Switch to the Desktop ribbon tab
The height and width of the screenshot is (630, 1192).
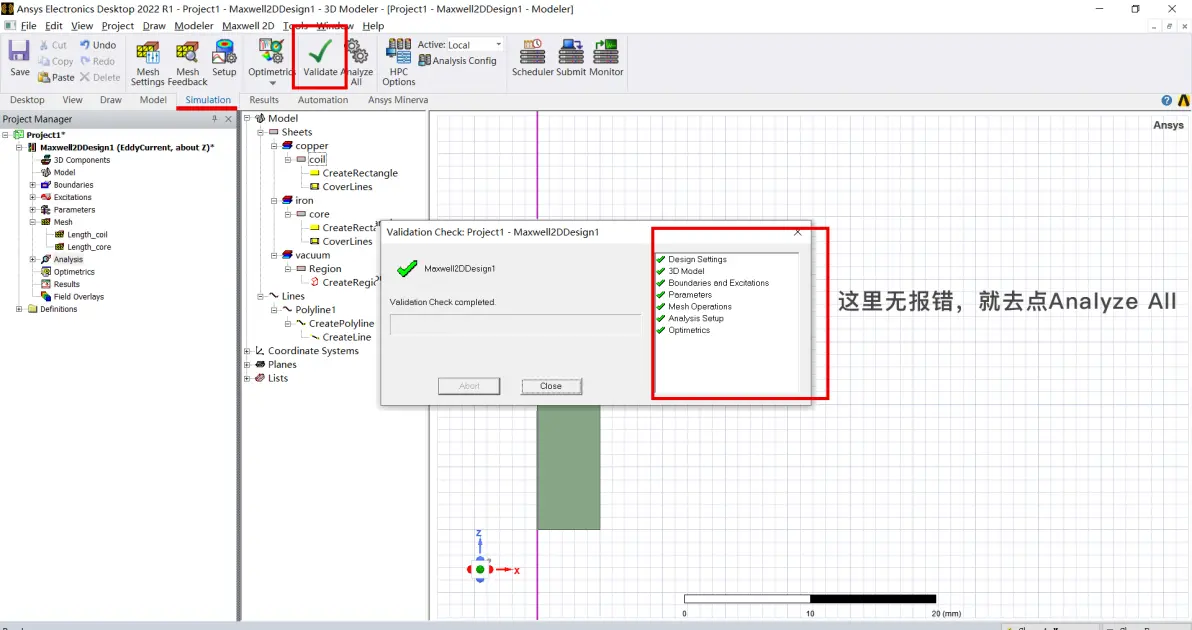tap(27, 100)
